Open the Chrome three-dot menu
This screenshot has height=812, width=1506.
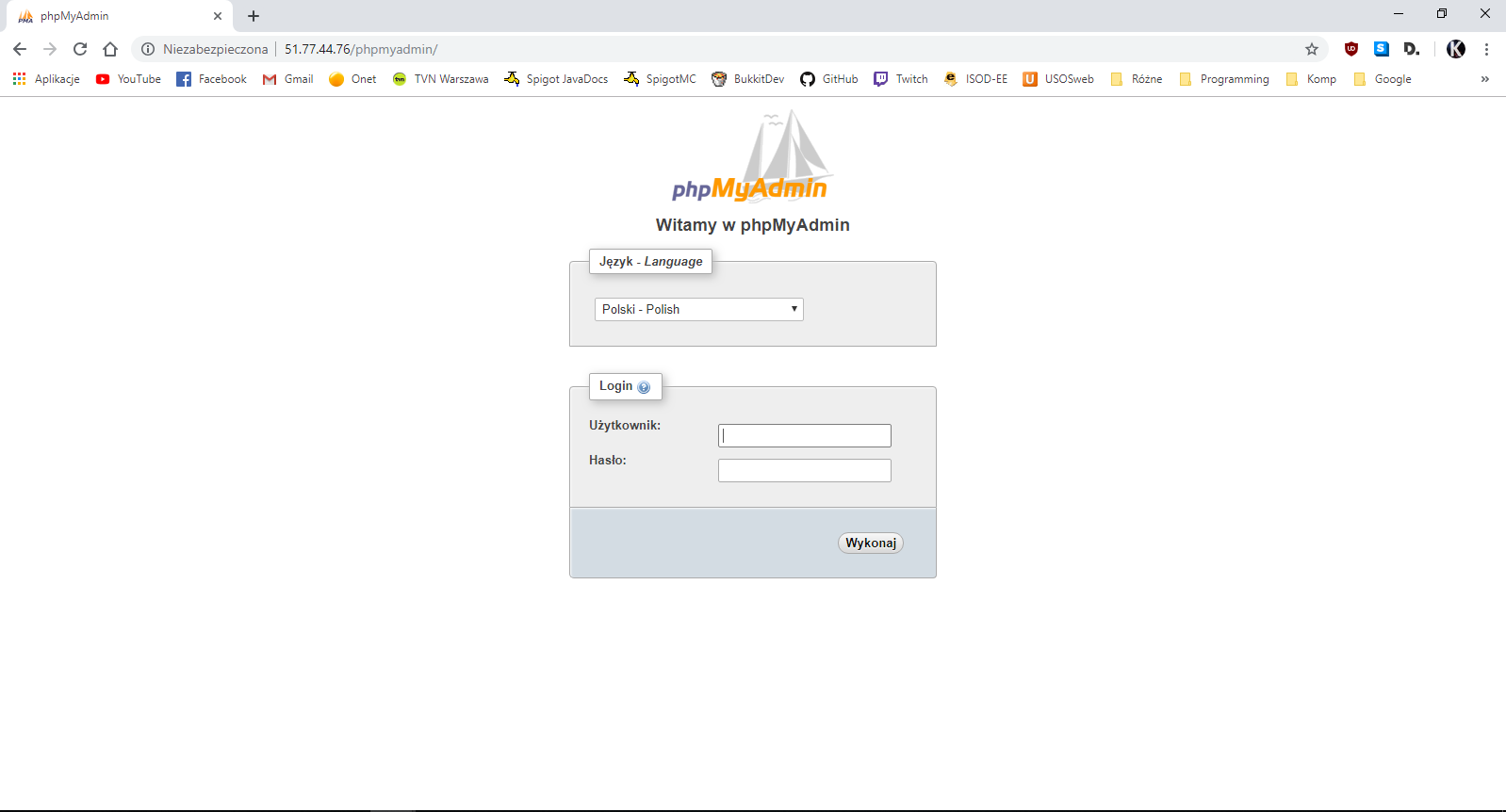(x=1486, y=49)
